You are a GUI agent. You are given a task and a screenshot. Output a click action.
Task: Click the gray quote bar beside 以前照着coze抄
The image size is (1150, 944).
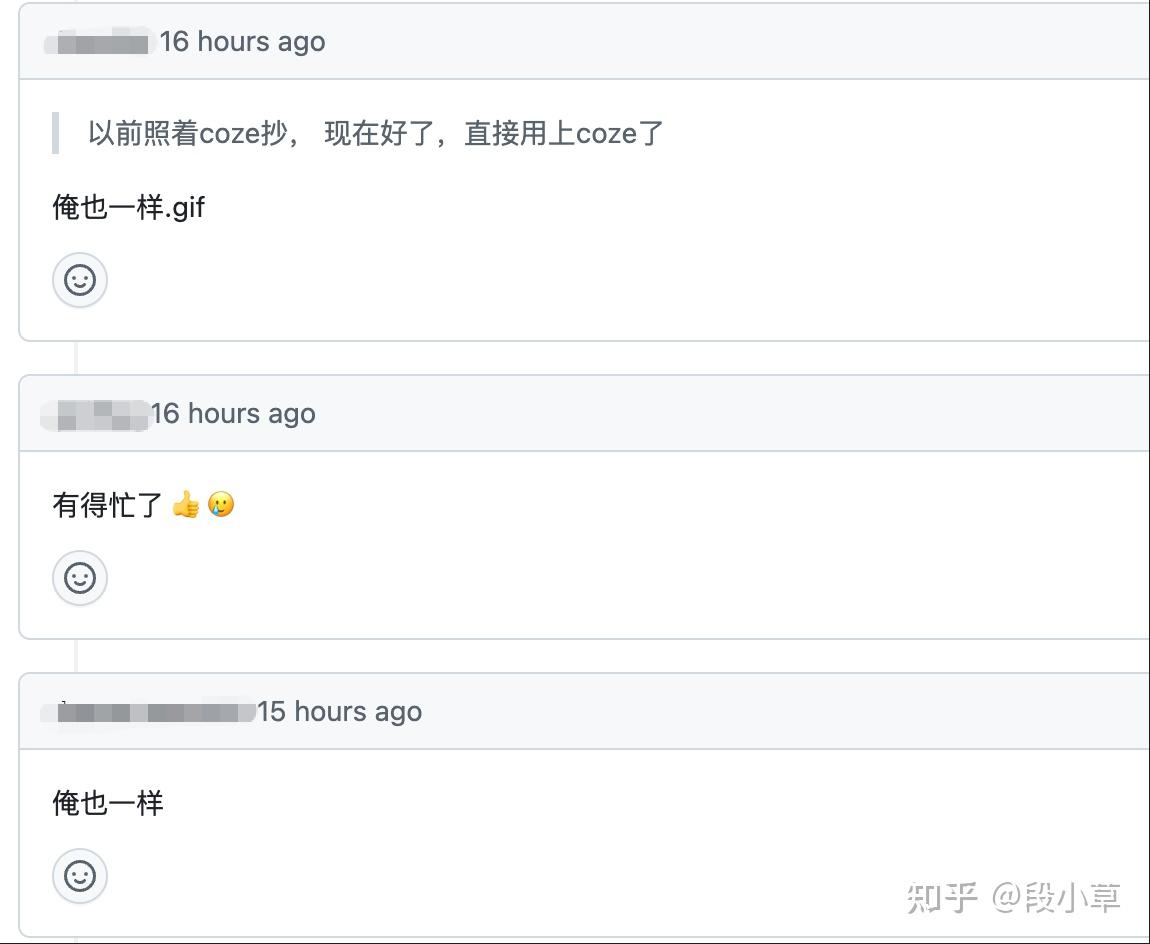(x=56, y=133)
